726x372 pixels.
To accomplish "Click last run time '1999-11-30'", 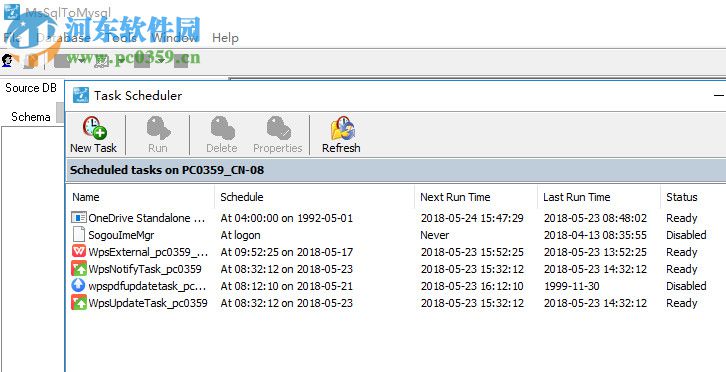I will pyautogui.click(x=572, y=286).
